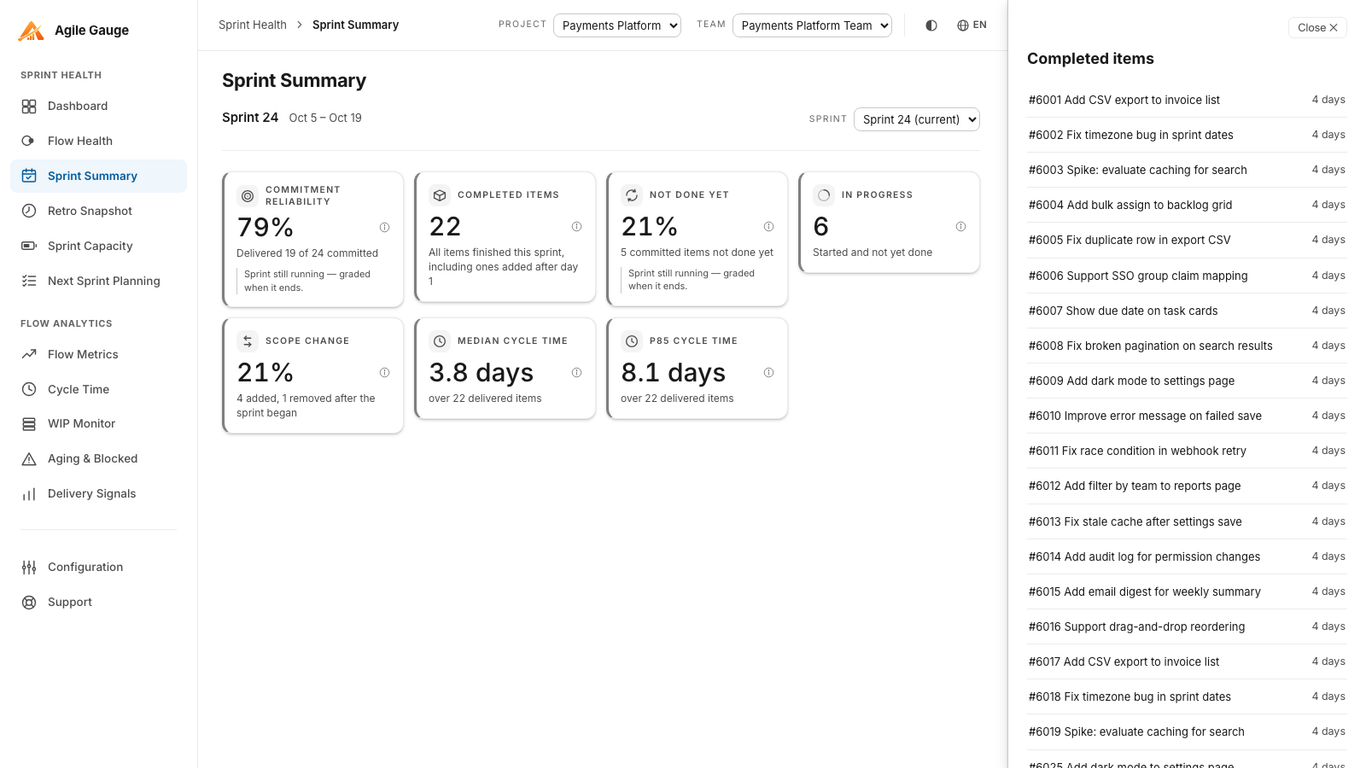Click the Delivery Signals bar chart icon
Screen dimensions: 1366x768
point(29,494)
